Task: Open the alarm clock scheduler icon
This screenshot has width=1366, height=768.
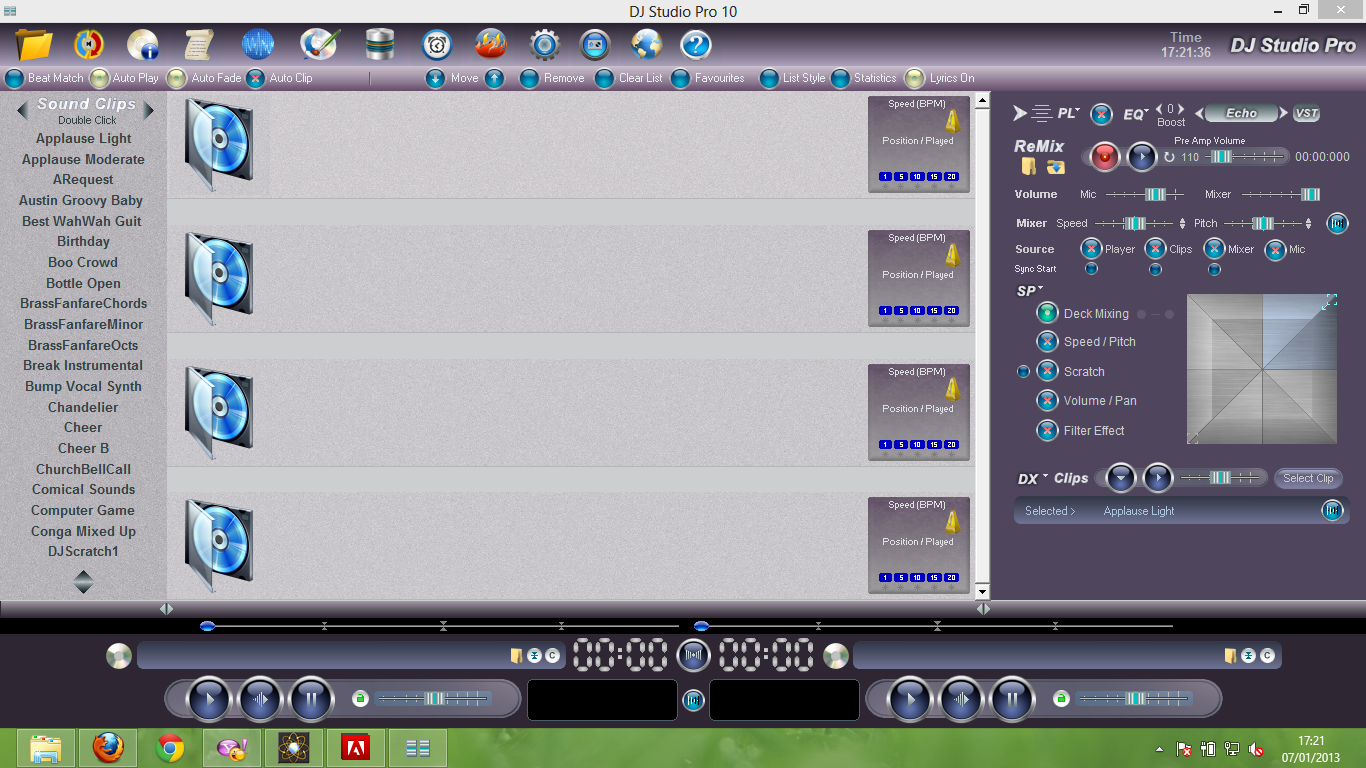Action: click(x=437, y=45)
